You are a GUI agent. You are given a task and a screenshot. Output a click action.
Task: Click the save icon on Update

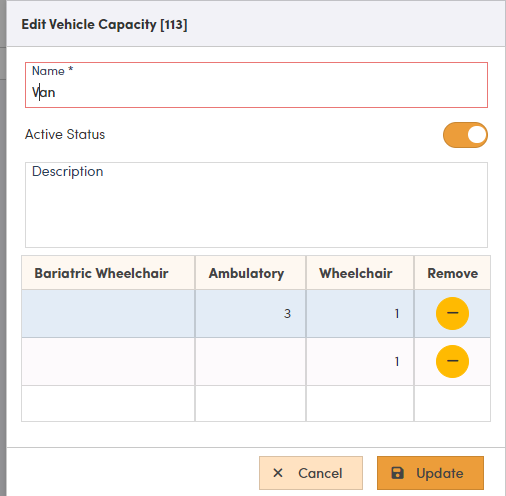click(x=397, y=473)
